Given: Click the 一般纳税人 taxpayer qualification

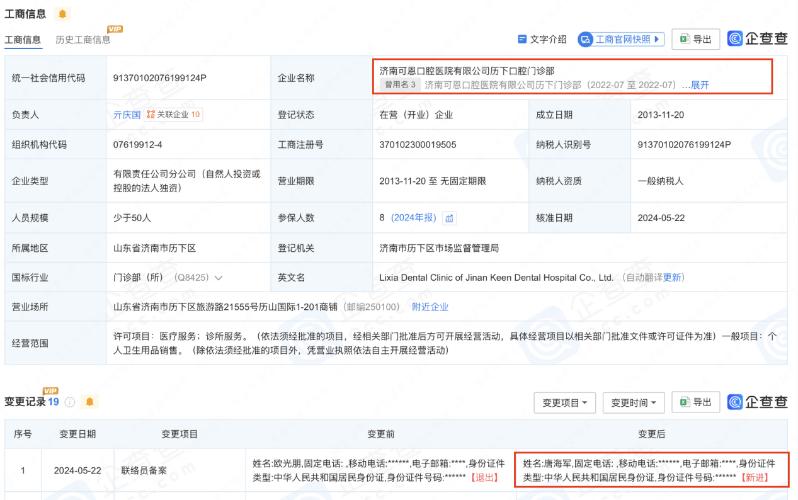Looking at the screenshot, I should pyautogui.click(x=660, y=181).
